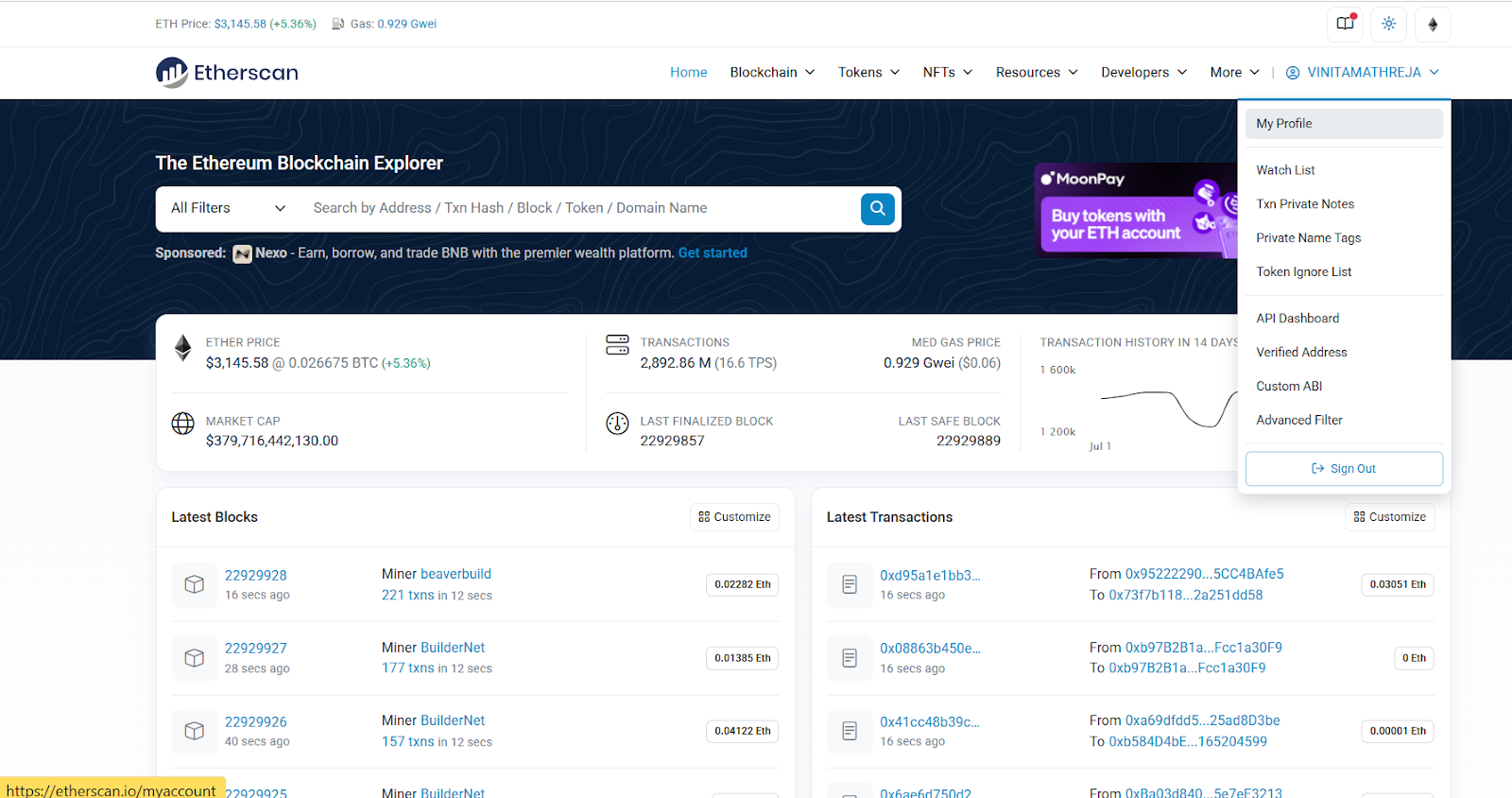Image resolution: width=1512 pixels, height=798 pixels.
Task: Open the Tokens dropdown menu
Action: 868,73
